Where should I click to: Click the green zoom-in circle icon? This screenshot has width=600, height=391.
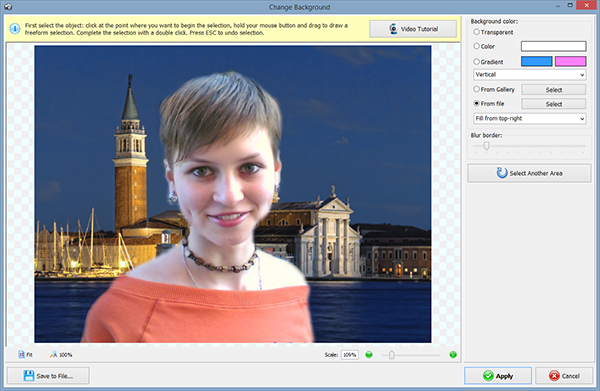click(453, 355)
